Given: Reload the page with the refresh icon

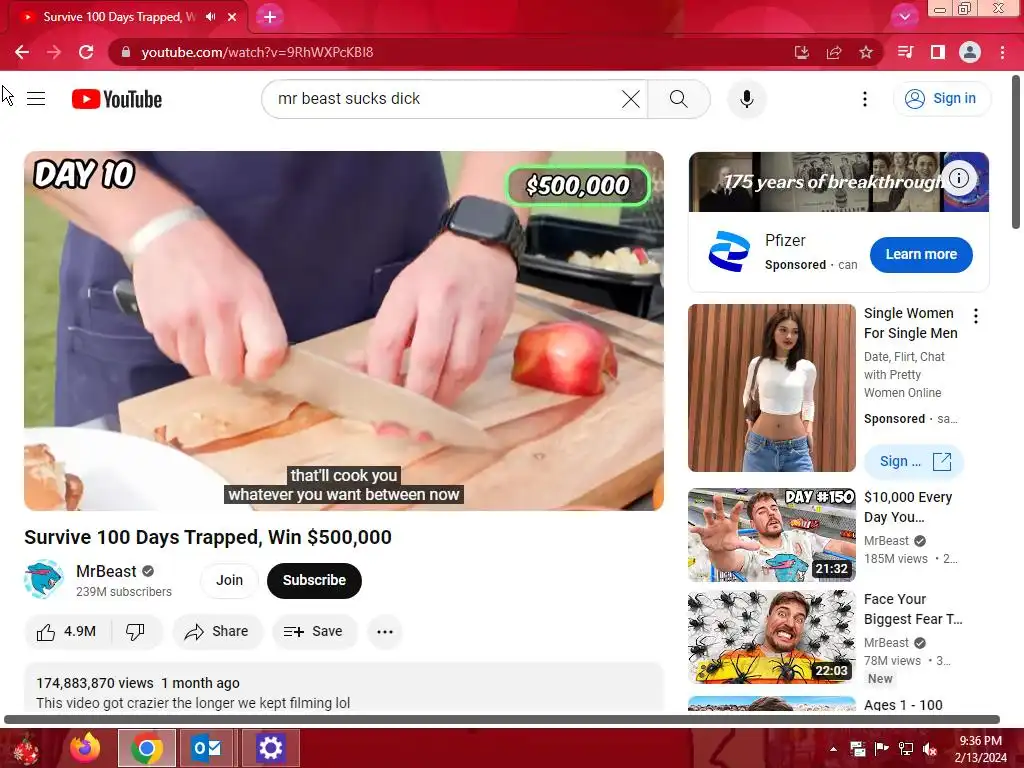Looking at the screenshot, I should click(86, 52).
